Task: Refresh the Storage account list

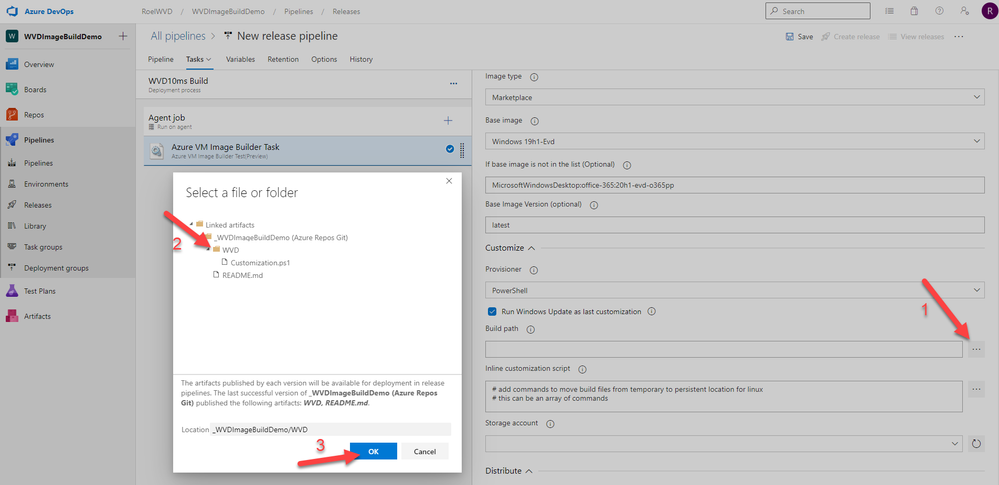Action: [x=977, y=444]
